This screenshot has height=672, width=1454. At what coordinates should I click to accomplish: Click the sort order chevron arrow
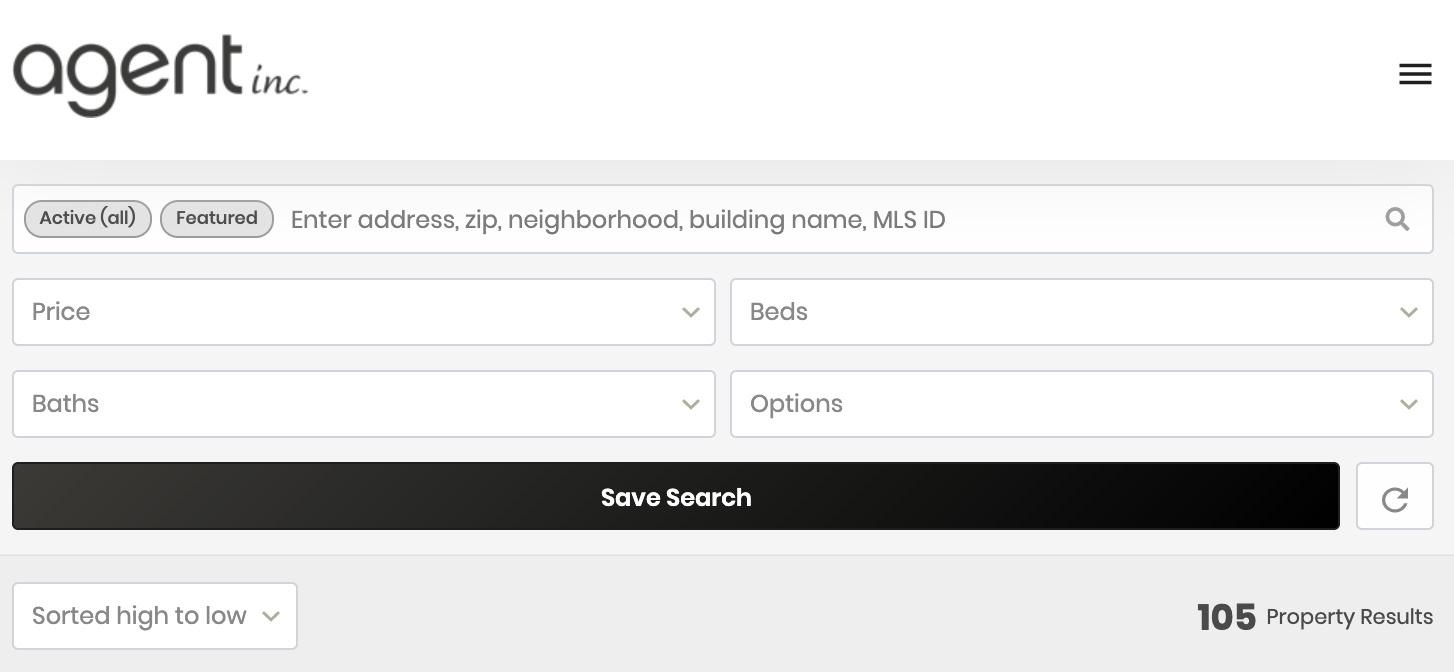tap(270, 616)
